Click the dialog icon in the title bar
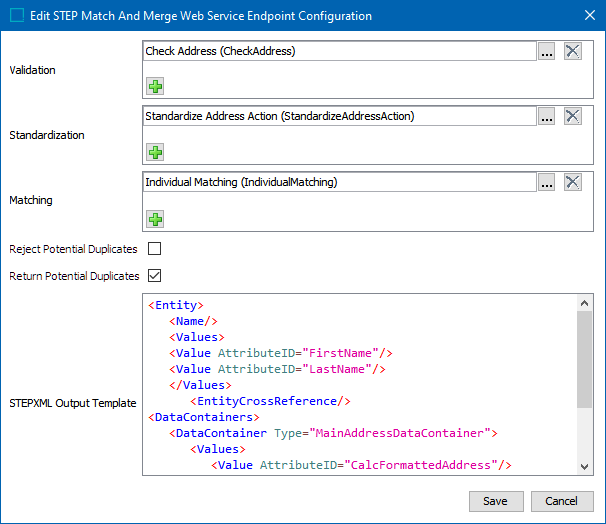The image size is (606, 524). (17, 16)
